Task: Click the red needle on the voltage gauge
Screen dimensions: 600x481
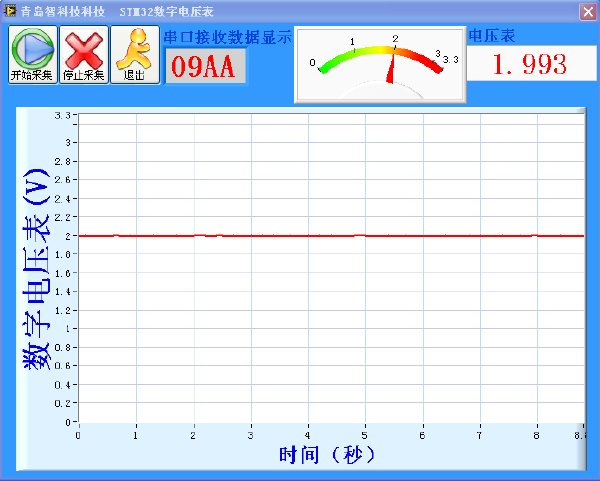Action: 391,67
